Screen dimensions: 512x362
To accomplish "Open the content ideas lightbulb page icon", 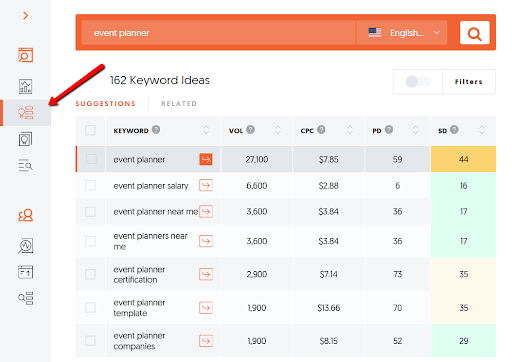I will (x=25, y=139).
